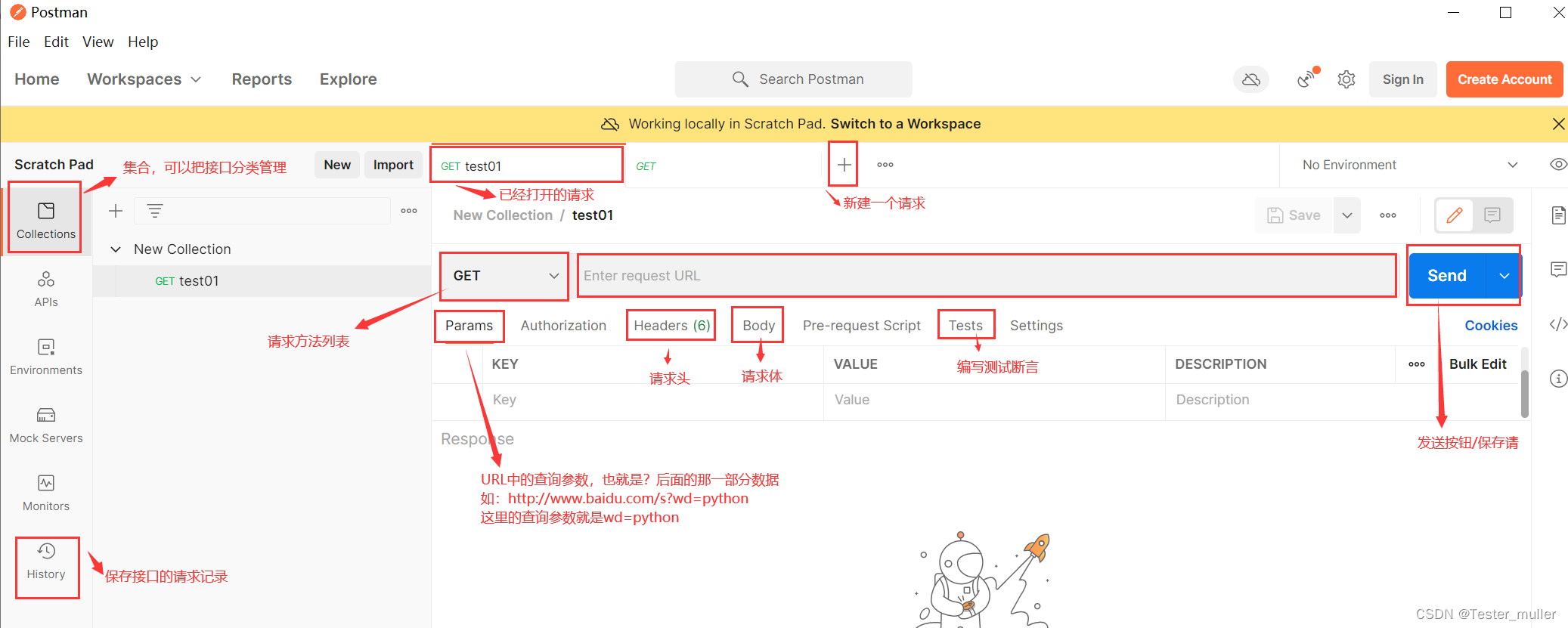
Task: Open the GET method dropdown
Action: point(504,276)
